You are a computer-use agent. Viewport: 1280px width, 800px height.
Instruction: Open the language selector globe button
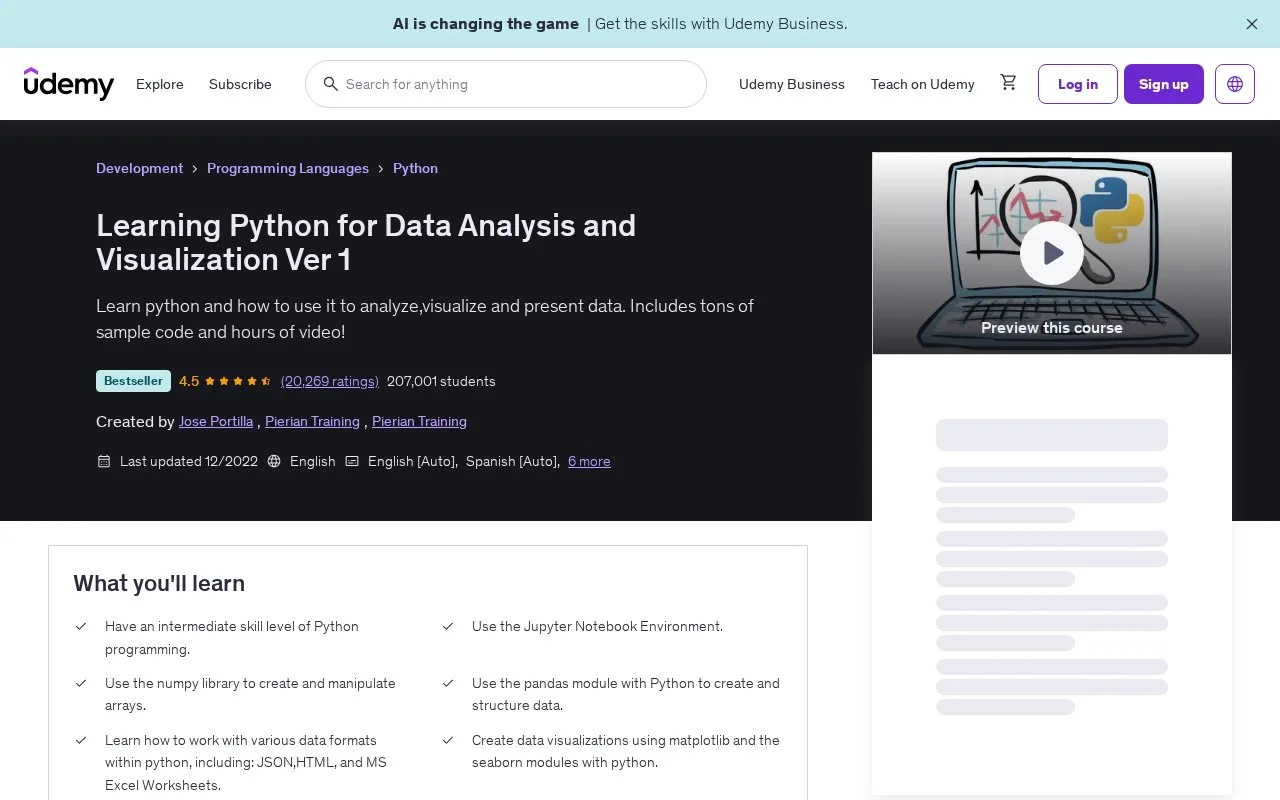point(1235,84)
